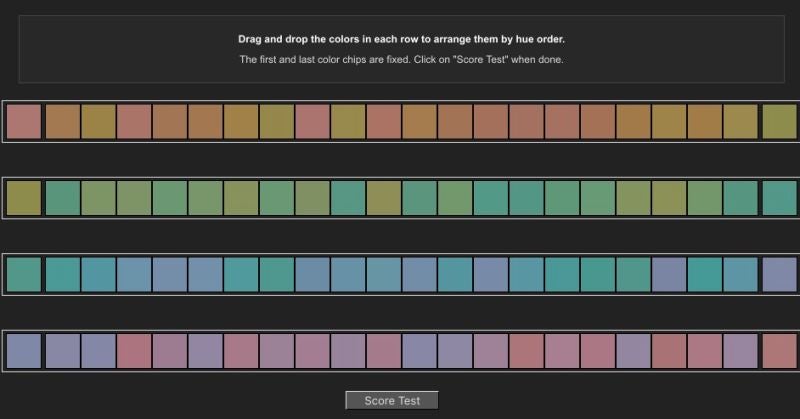Click the fixed lavender chip ending row three

[779, 274]
